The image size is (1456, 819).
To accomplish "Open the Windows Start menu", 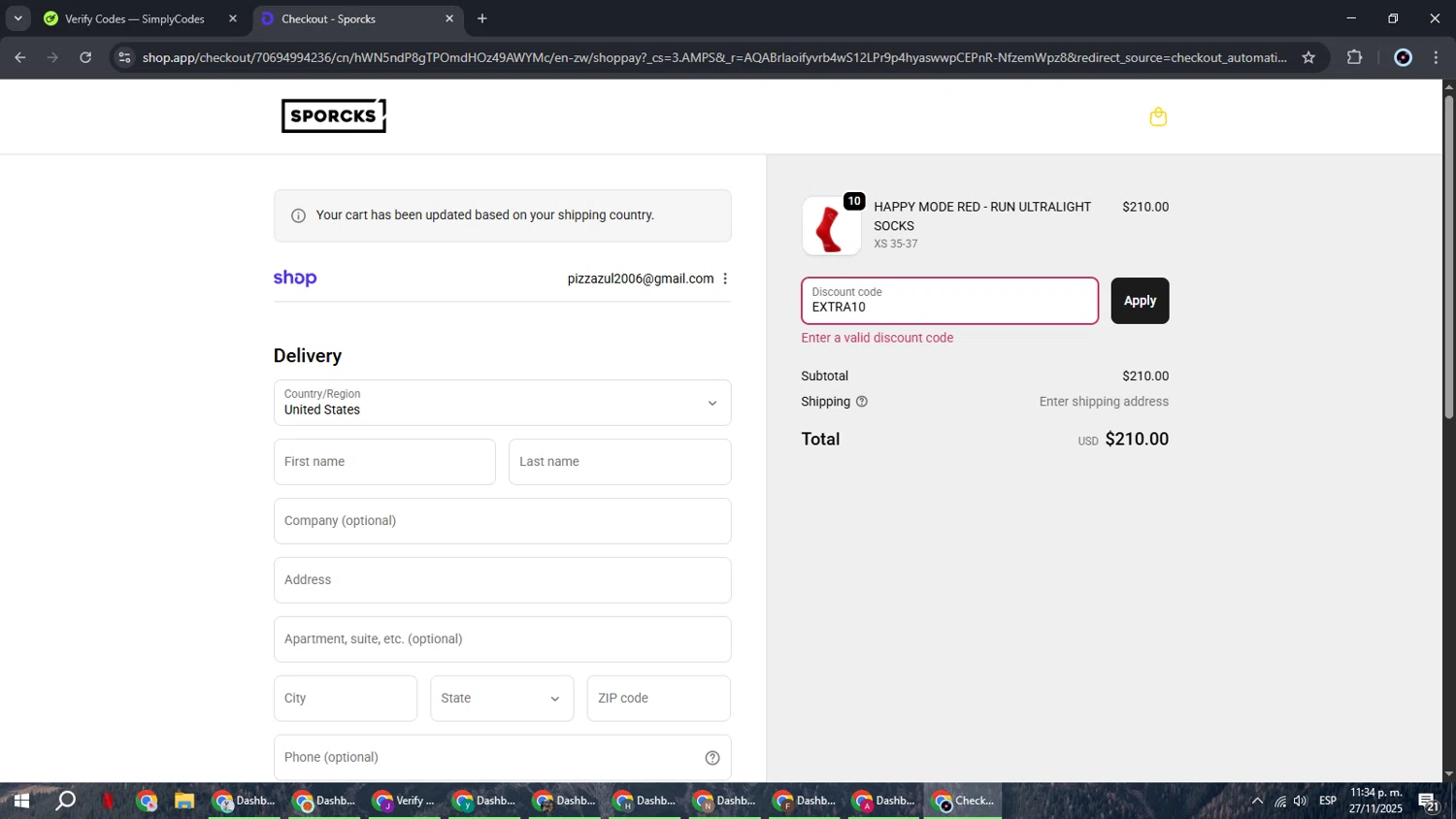I will point(21,802).
